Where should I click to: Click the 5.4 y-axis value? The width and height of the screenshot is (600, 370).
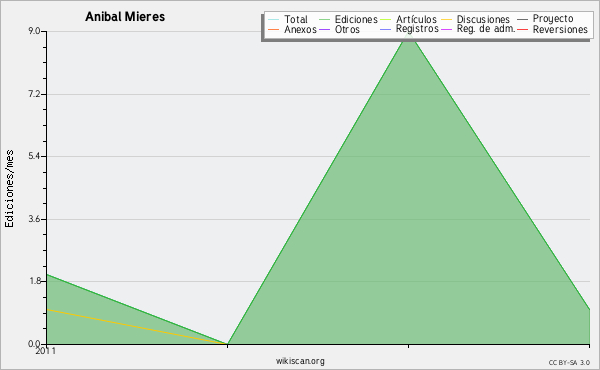click(35, 156)
